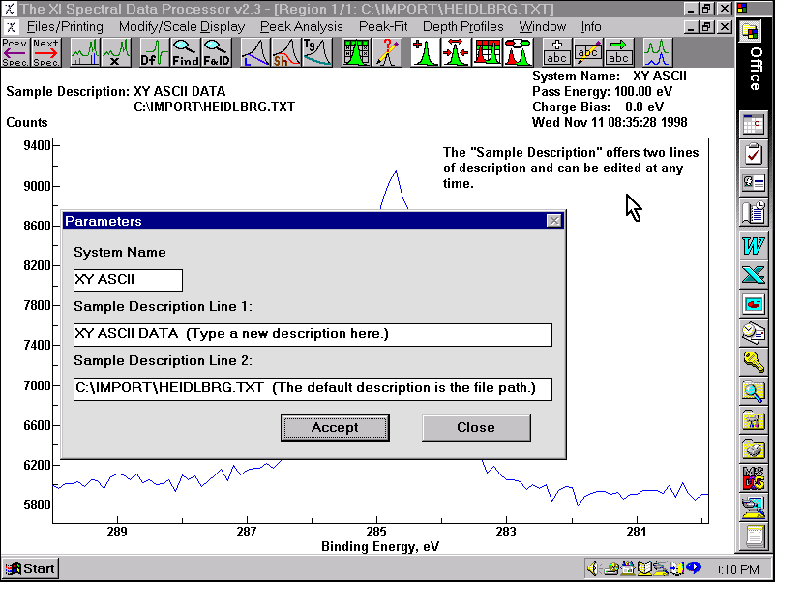Image resolution: width=800 pixels, height=600 pixels.
Task: Click the Sh Shirley background icon
Action: 286,51
